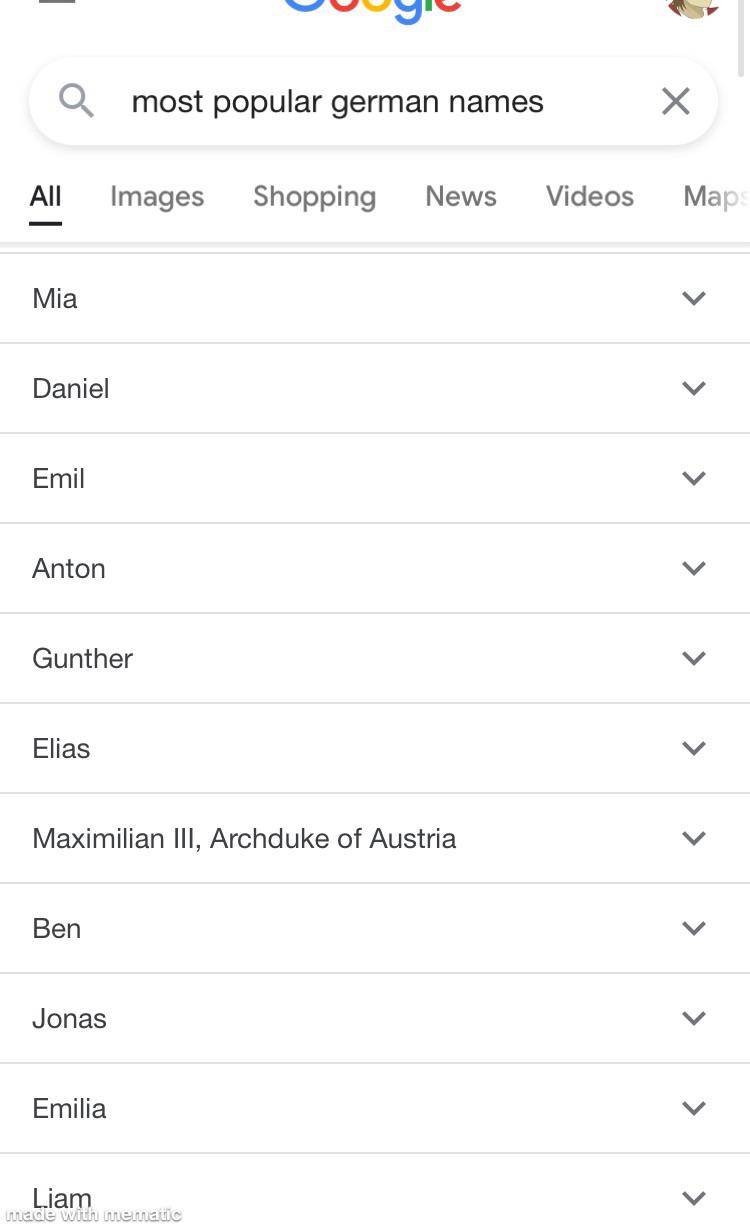Image resolution: width=750 pixels, height=1226 pixels.
Task: Click the Ben name text
Action: (x=57, y=928)
